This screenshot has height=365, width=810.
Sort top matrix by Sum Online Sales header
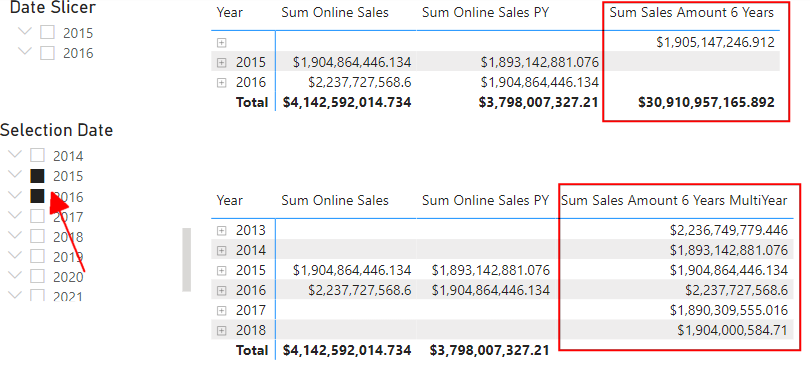tap(335, 12)
